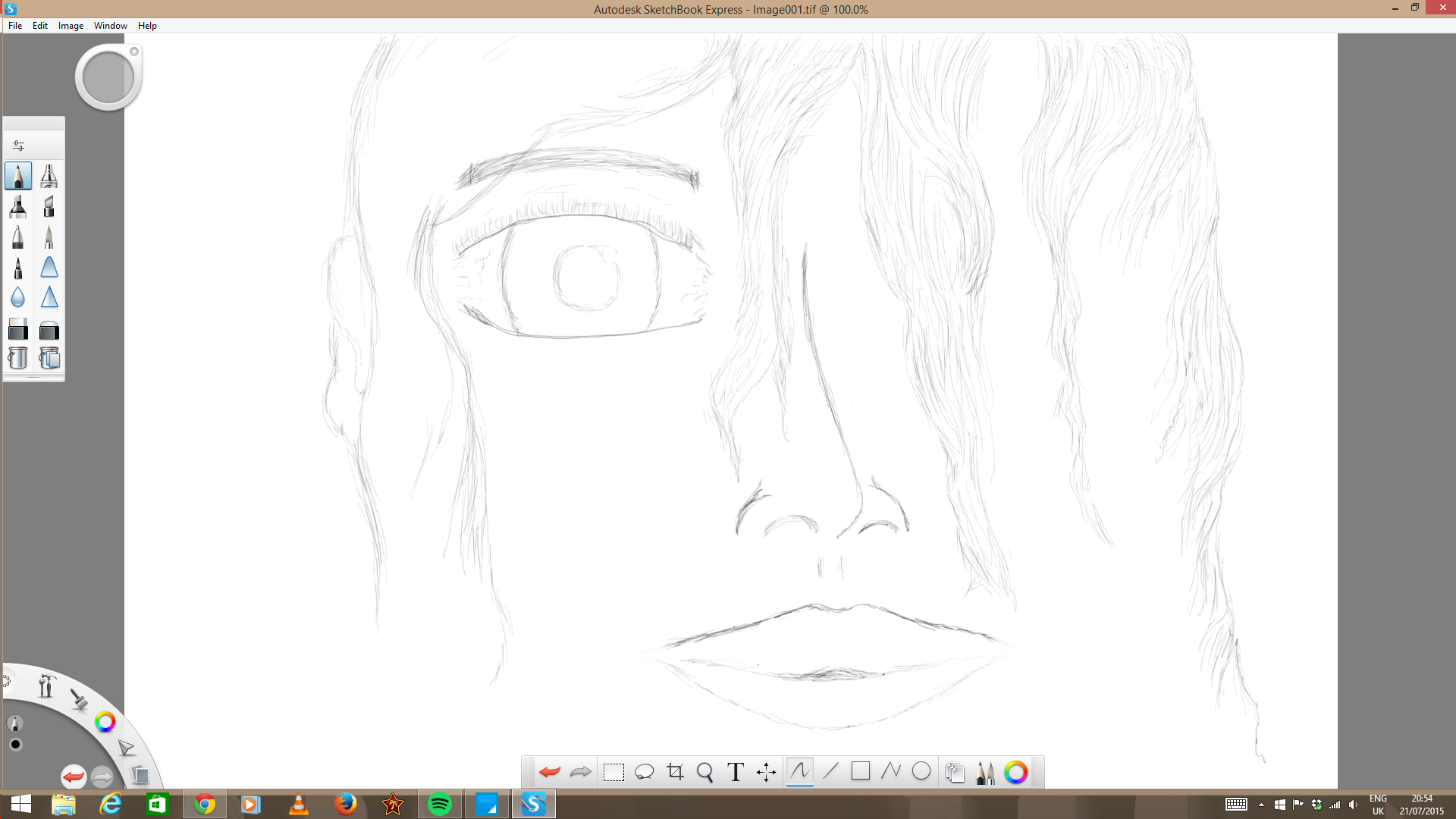Select the Pencil brush in palette
This screenshot has width=1456, height=819.
pos(18,176)
